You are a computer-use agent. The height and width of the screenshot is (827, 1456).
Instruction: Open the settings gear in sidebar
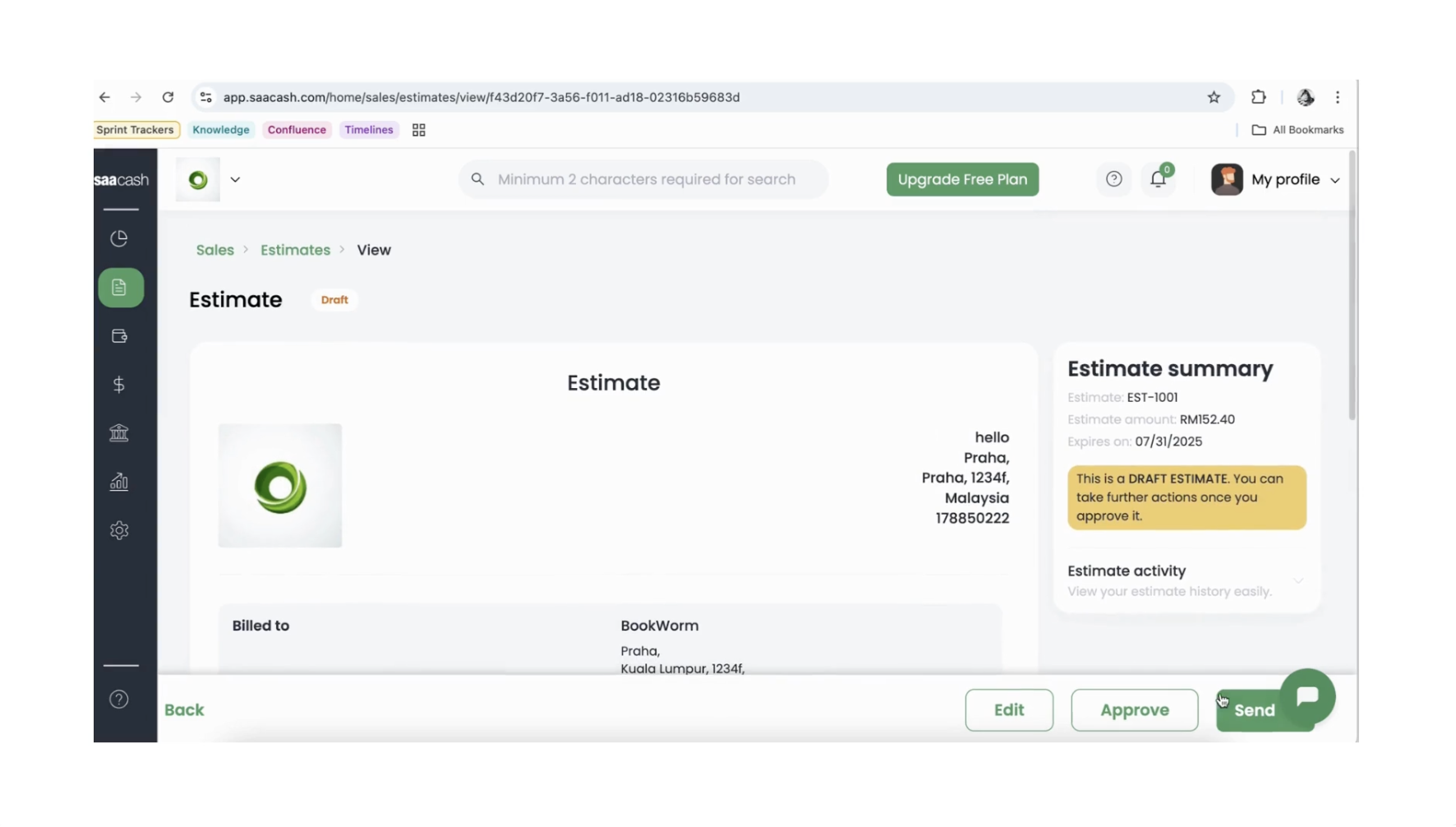click(x=119, y=530)
